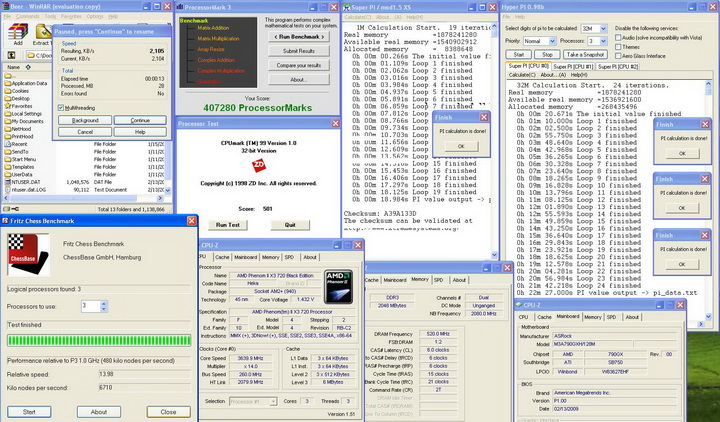Select the My Documents folder in WinRAR
This screenshot has height=422, width=720.
pos(24,121)
